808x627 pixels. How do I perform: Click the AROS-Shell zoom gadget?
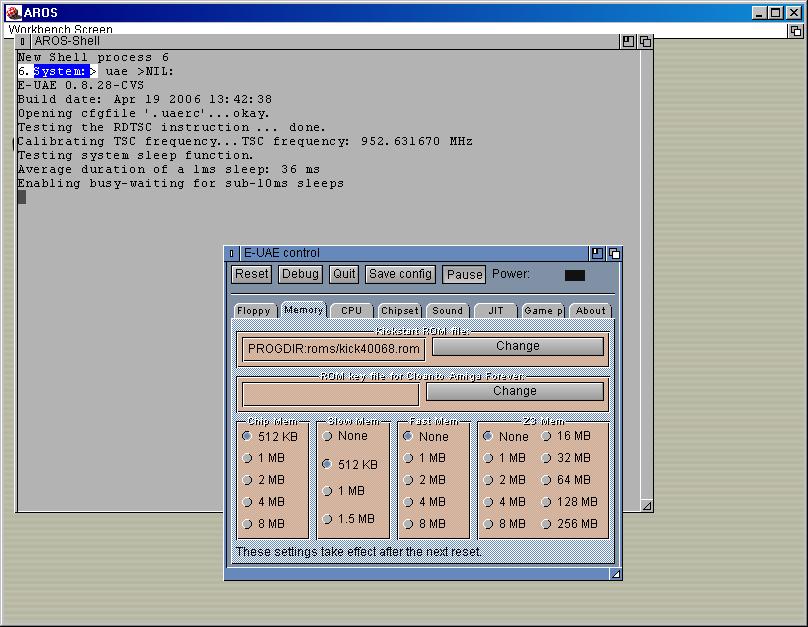click(x=628, y=41)
